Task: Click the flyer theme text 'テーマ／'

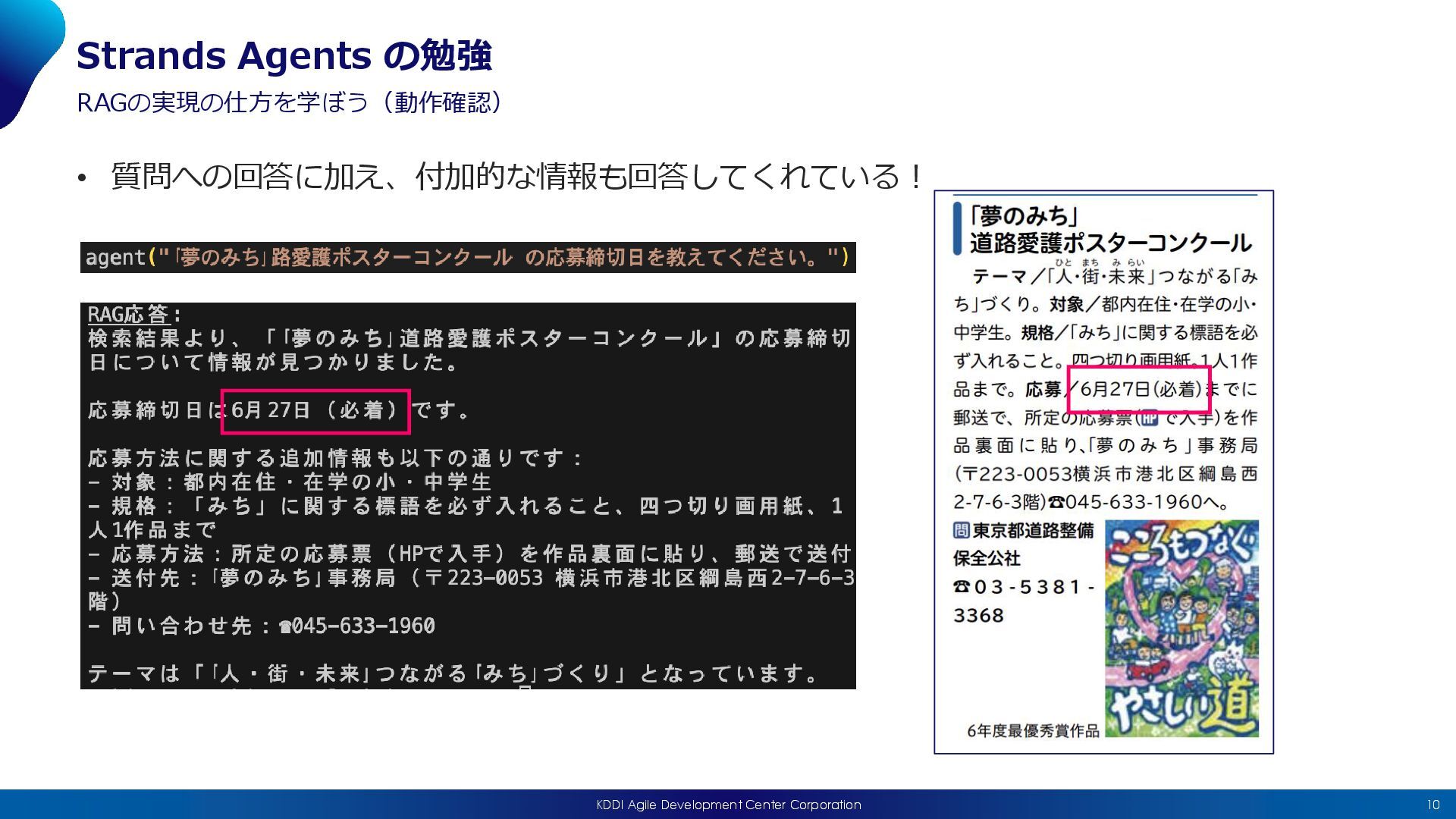Action: pos(1009,277)
